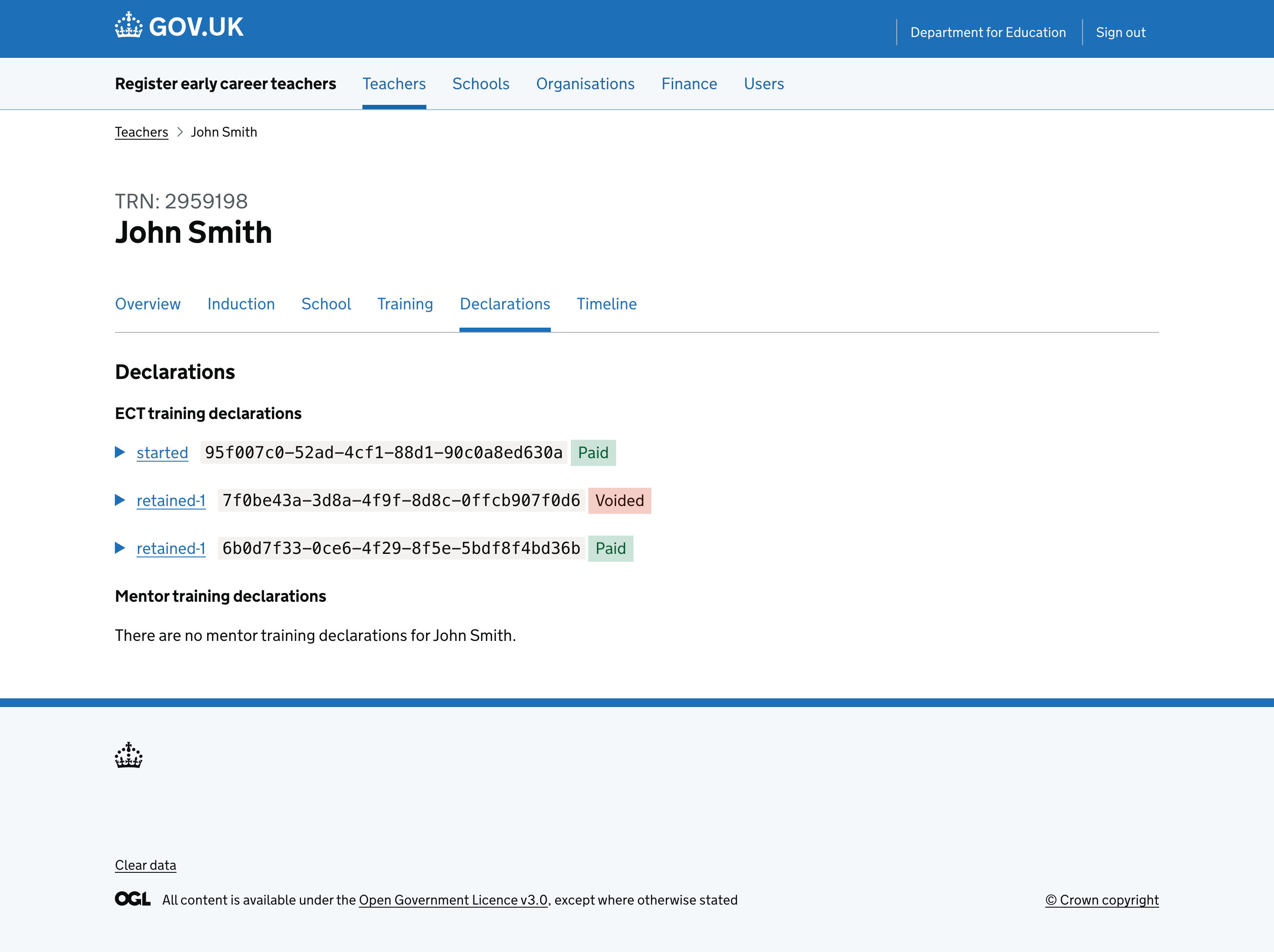Click Sign out in the header
The height and width of the screenshot is (952, 1274).
[1120, 33]
